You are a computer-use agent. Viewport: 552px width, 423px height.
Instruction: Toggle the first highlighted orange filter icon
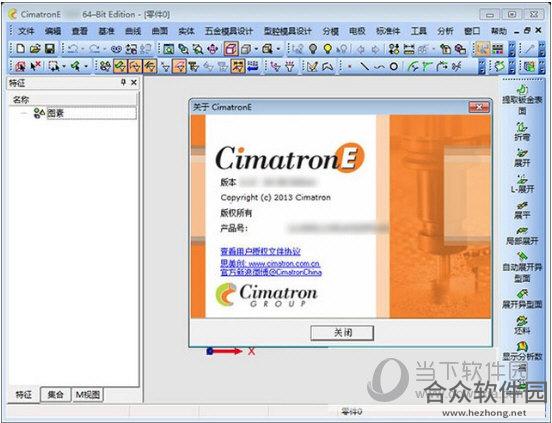(x=120, y=66)
